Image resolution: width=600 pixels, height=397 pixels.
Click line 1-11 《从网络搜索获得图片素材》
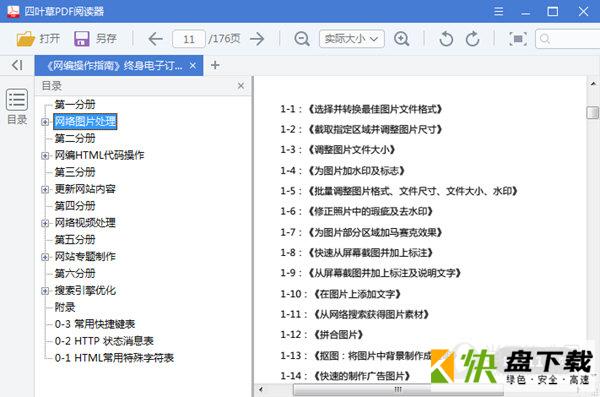[x=355, y=314]
